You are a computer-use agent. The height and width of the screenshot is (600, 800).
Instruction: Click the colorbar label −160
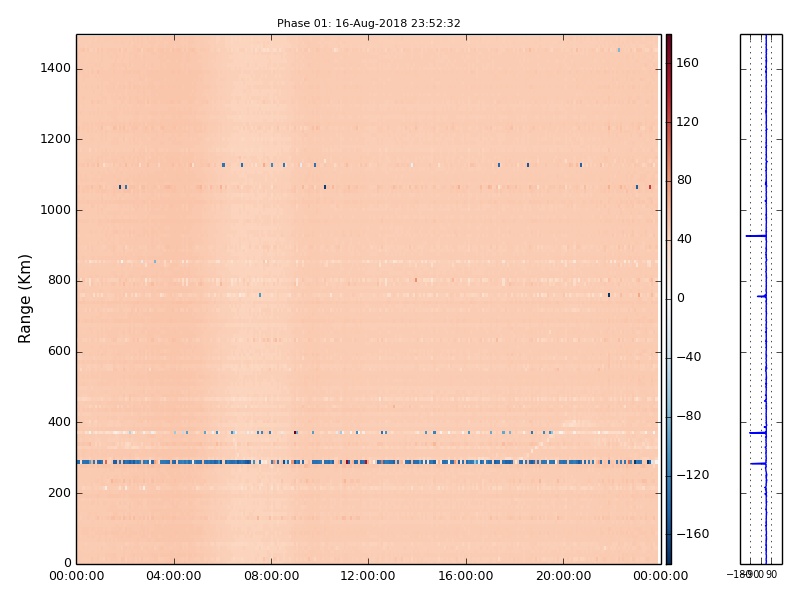coord(692,534)
